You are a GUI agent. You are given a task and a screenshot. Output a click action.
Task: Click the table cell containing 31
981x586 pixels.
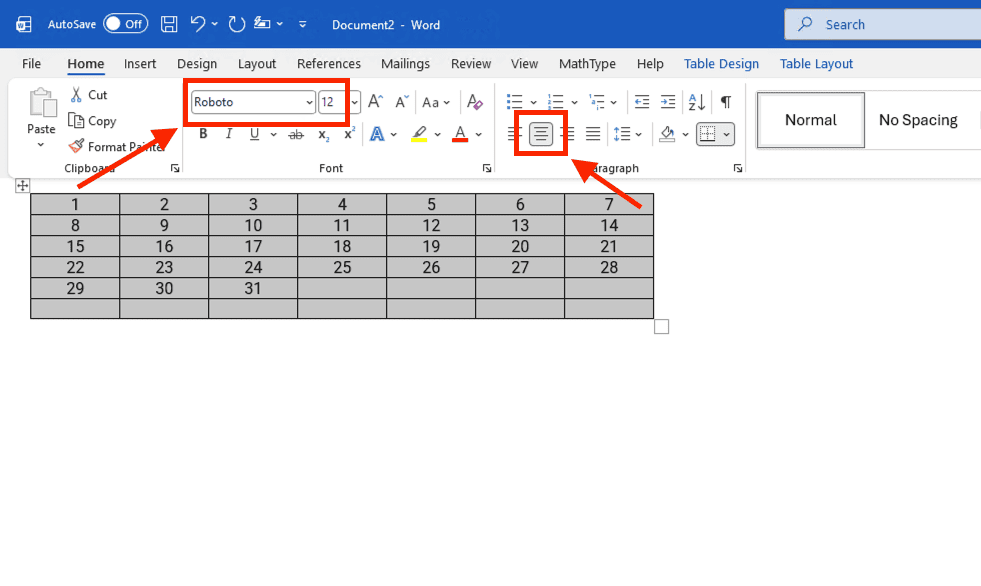pos(253,288)
